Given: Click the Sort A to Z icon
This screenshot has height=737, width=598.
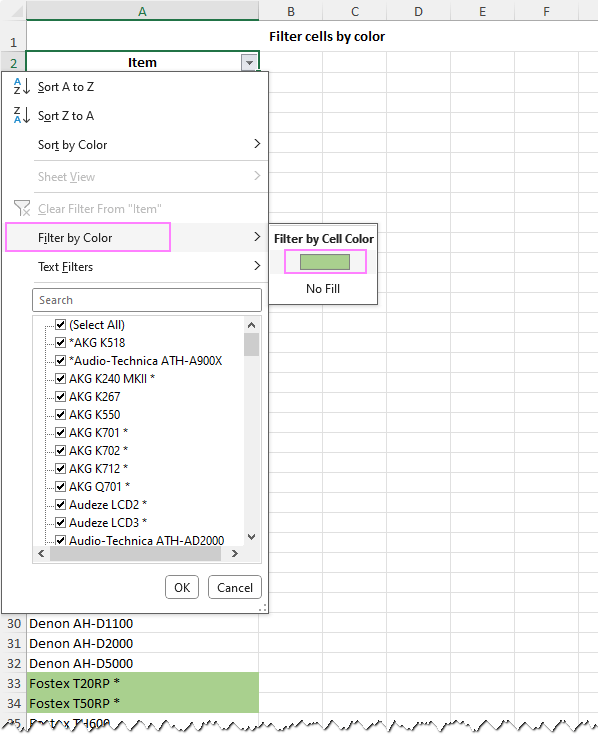Looking at the screenshot, I should tap(22, 86).
